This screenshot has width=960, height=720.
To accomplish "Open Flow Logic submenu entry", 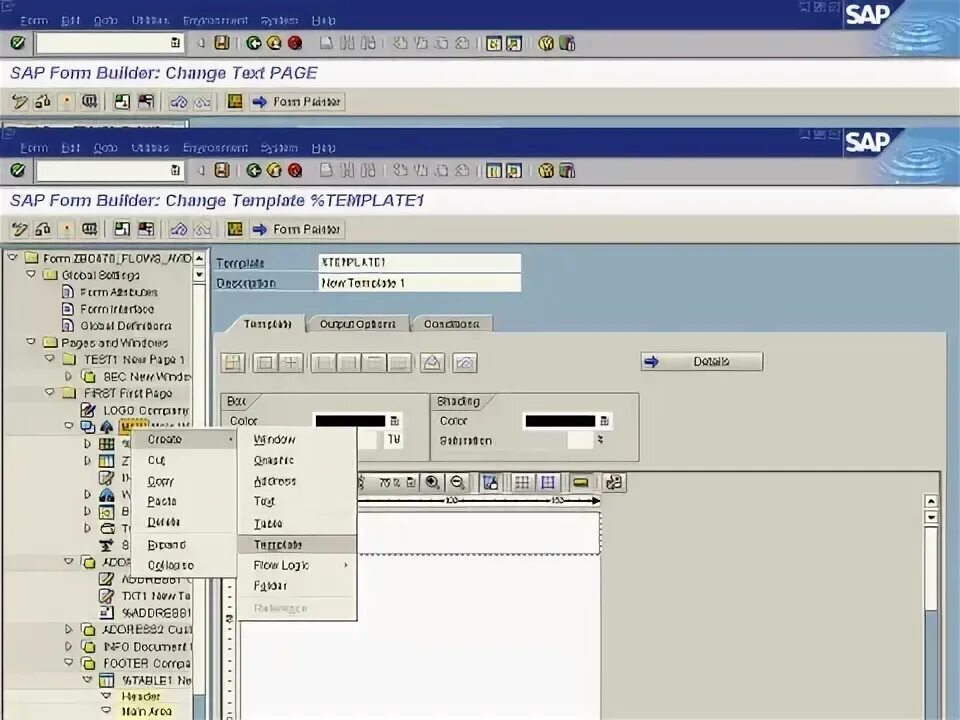I will tap(296, 565).
